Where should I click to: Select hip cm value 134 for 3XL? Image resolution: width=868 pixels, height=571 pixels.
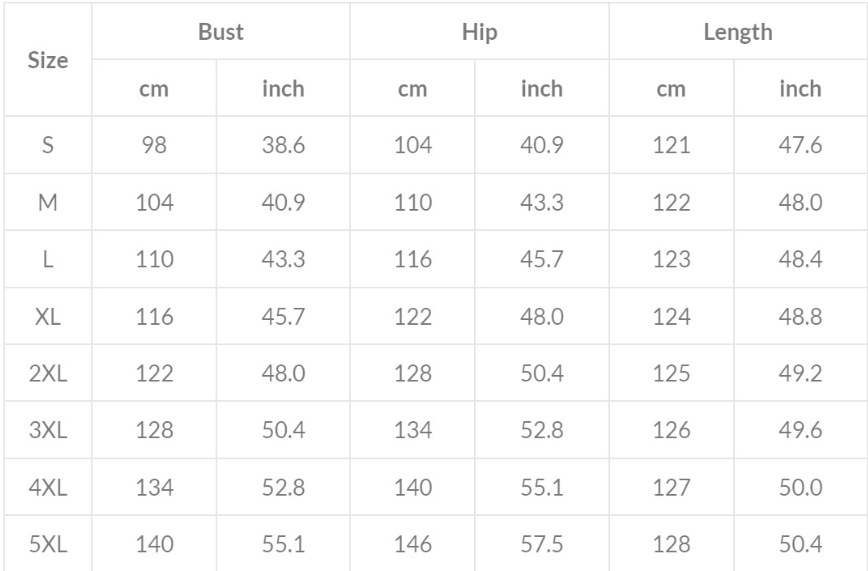413,431
